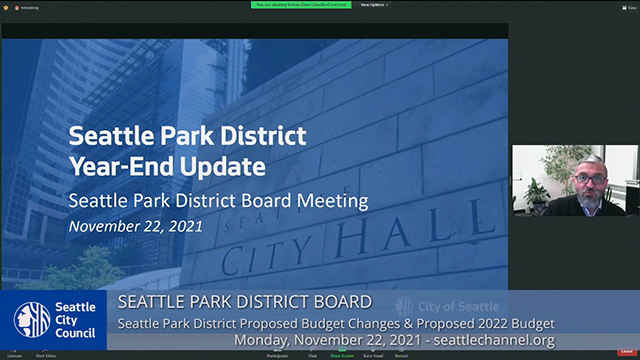Click the Record button
This screenshot has height=360, width=640.
coord(401,354)
